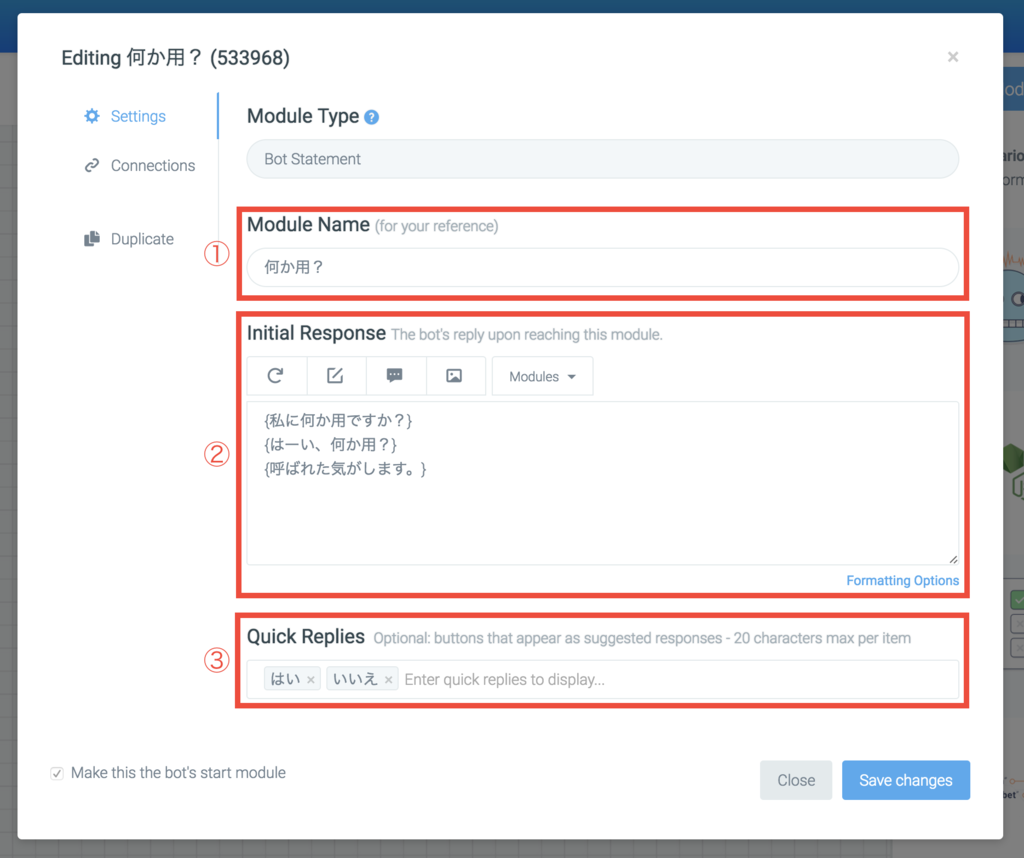Viewport: 1024px width, 858px height.
Task: Click the Connections link icon
Action: [x=92, y=166]
